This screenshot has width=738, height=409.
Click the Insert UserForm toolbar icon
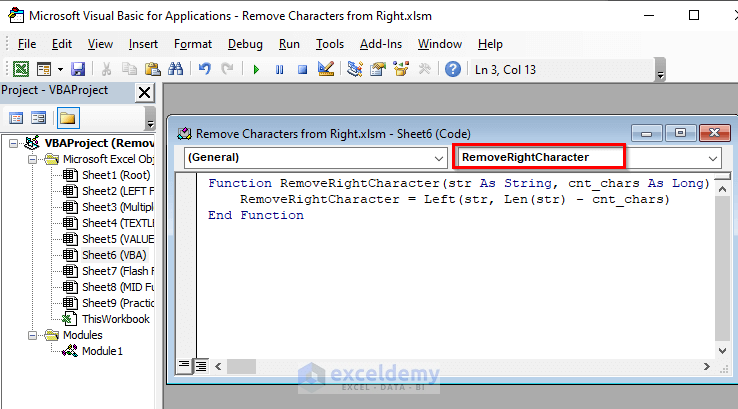44,69
